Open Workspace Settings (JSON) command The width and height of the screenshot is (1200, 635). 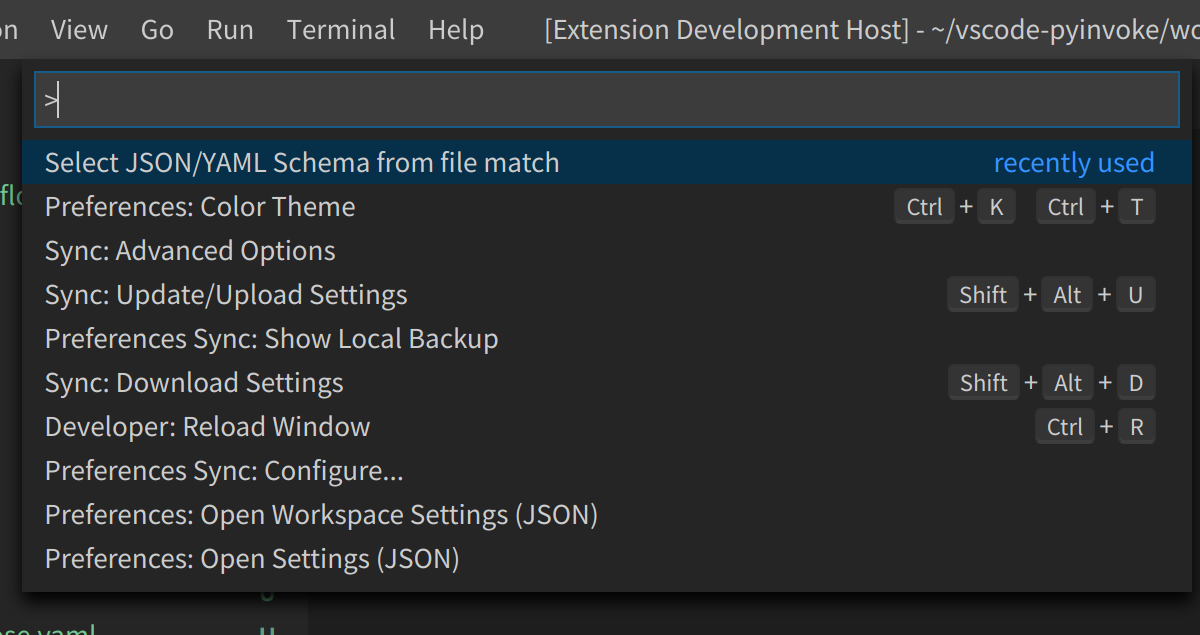(321, 515)
